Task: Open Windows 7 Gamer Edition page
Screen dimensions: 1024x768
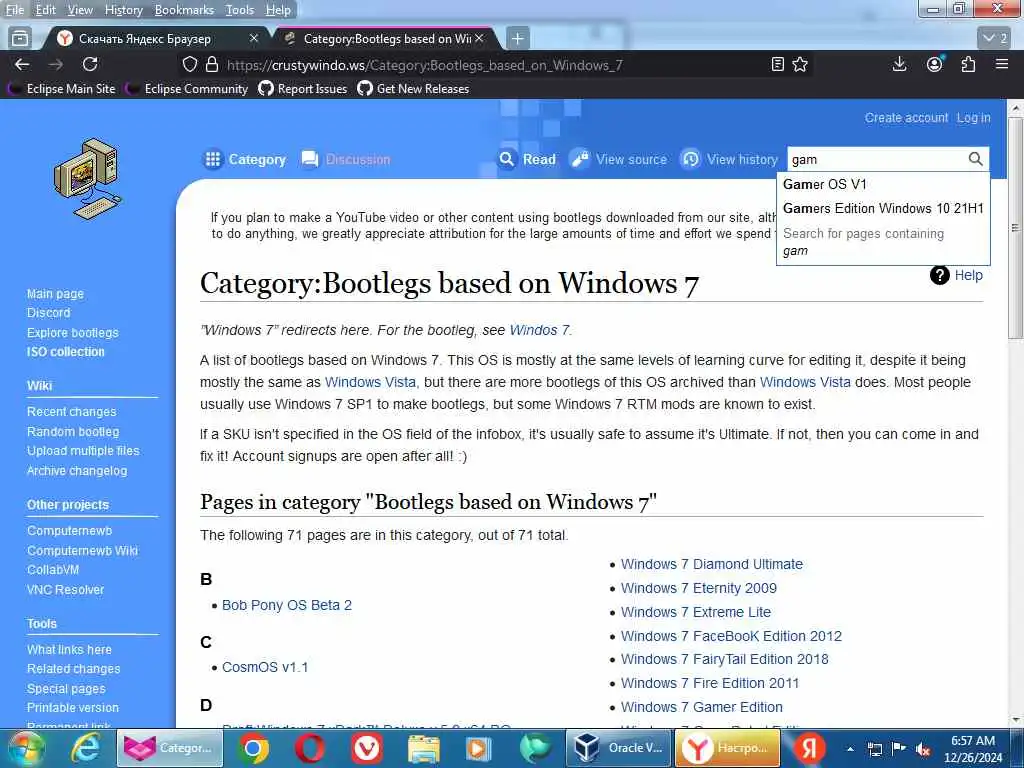Action: click(701, 707)
